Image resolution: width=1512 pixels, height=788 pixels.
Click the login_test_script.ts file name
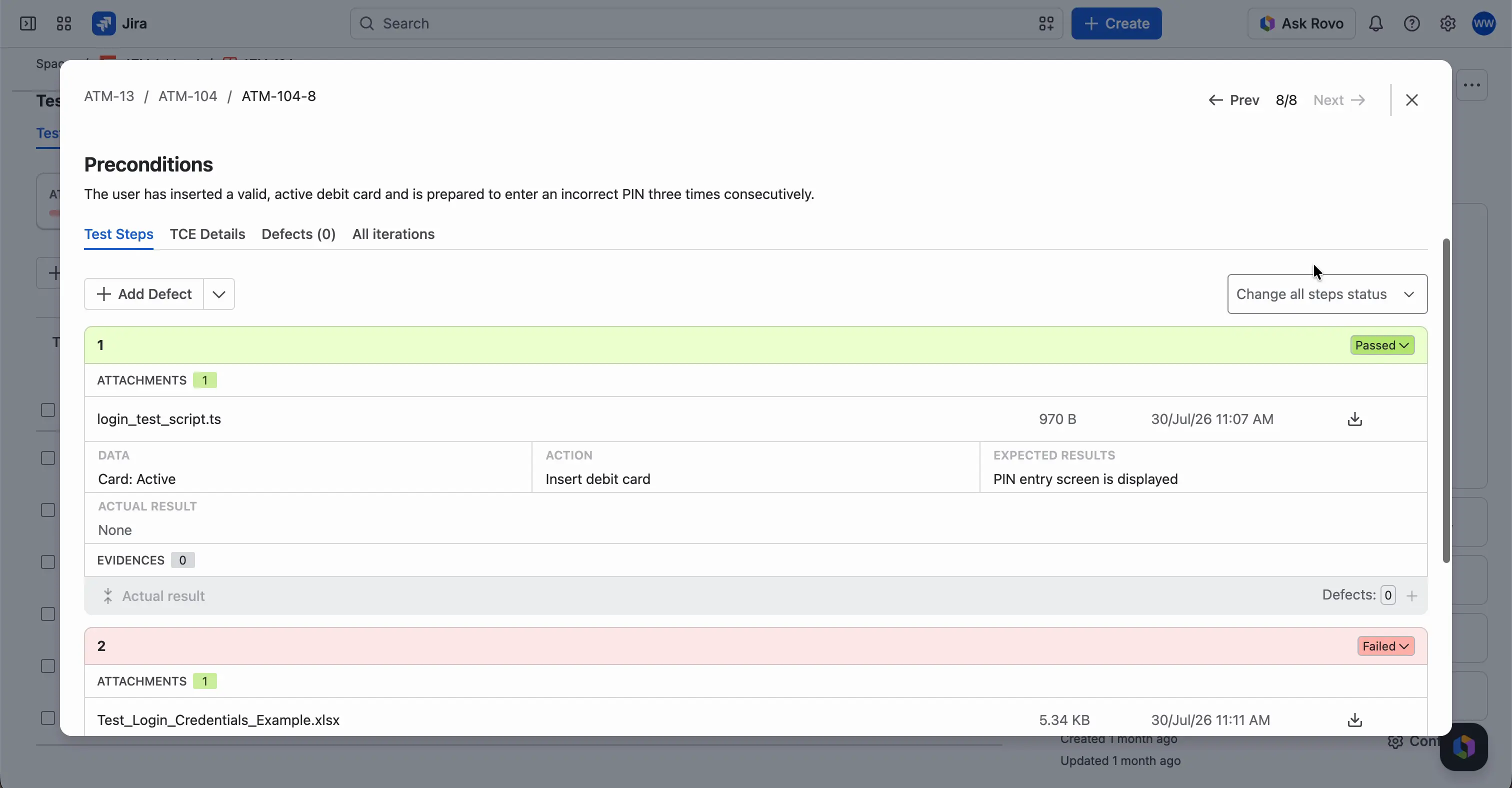(x=159, y=419)
